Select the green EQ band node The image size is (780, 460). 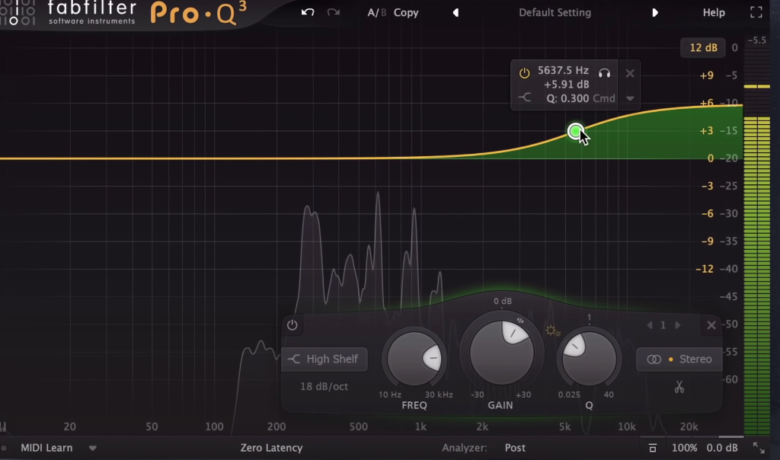tap(576, 131)
